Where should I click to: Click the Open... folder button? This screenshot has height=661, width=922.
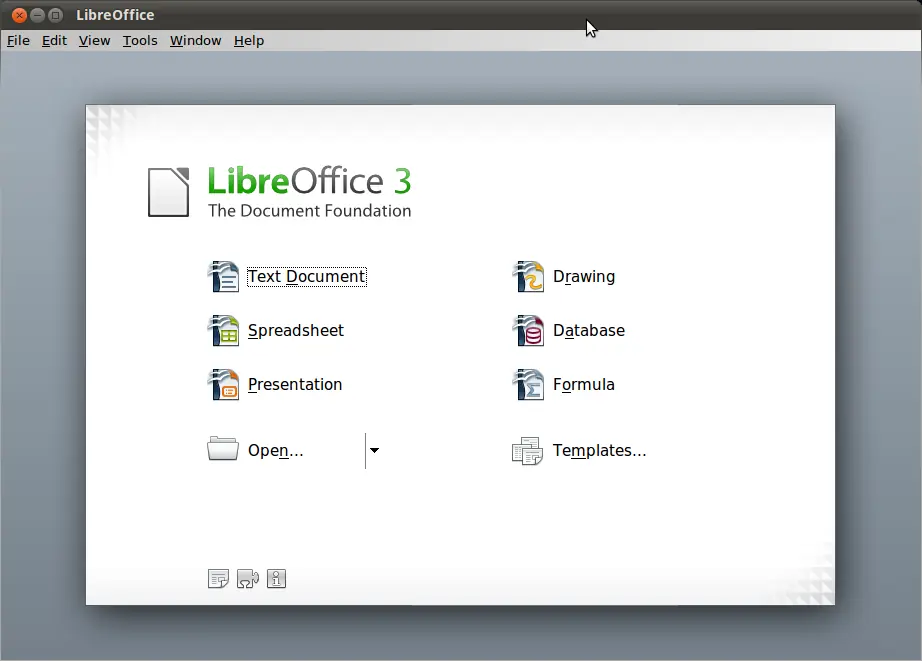coord(275,451)
